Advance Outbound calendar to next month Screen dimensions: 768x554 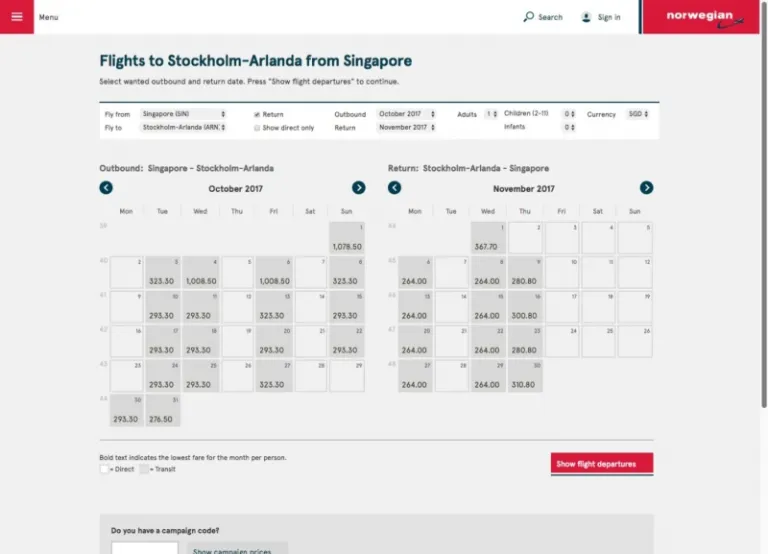(359, 188)
